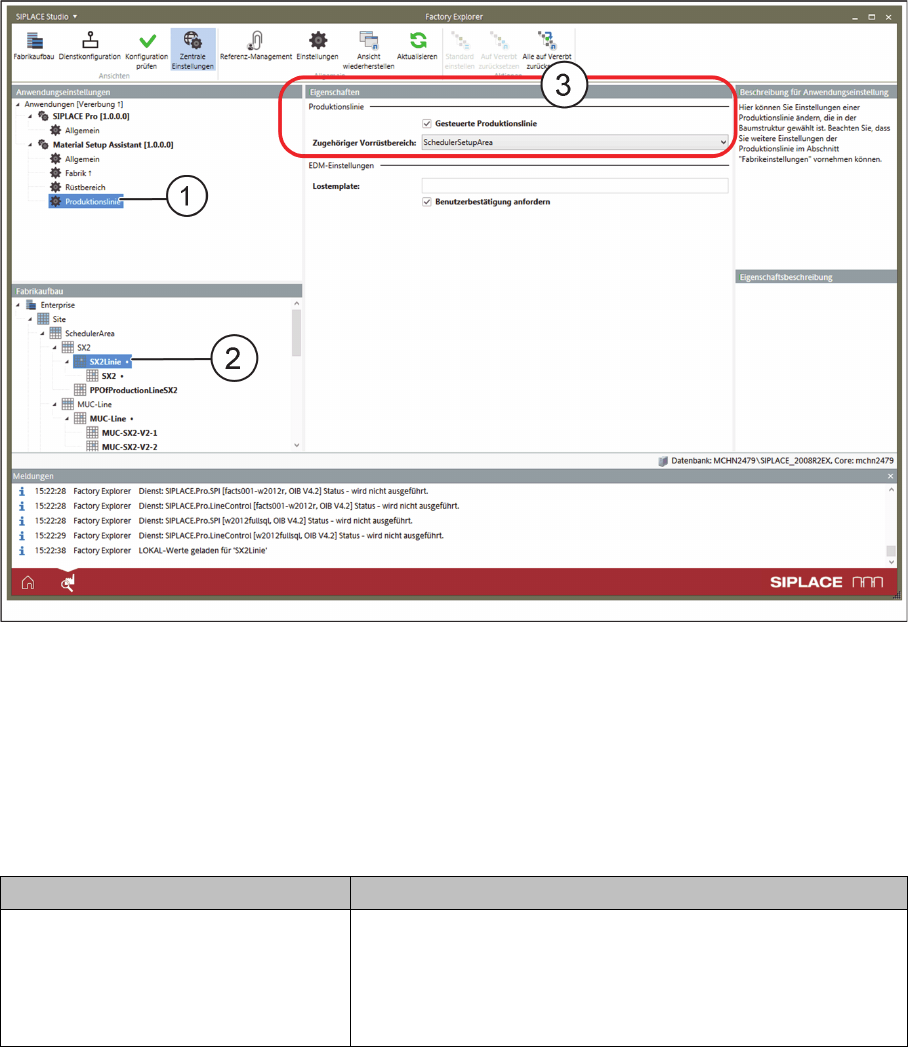Open the Fabrikaufbau view icon
The width and height of the screenshot is (908, 1047).
coord(34,41)
